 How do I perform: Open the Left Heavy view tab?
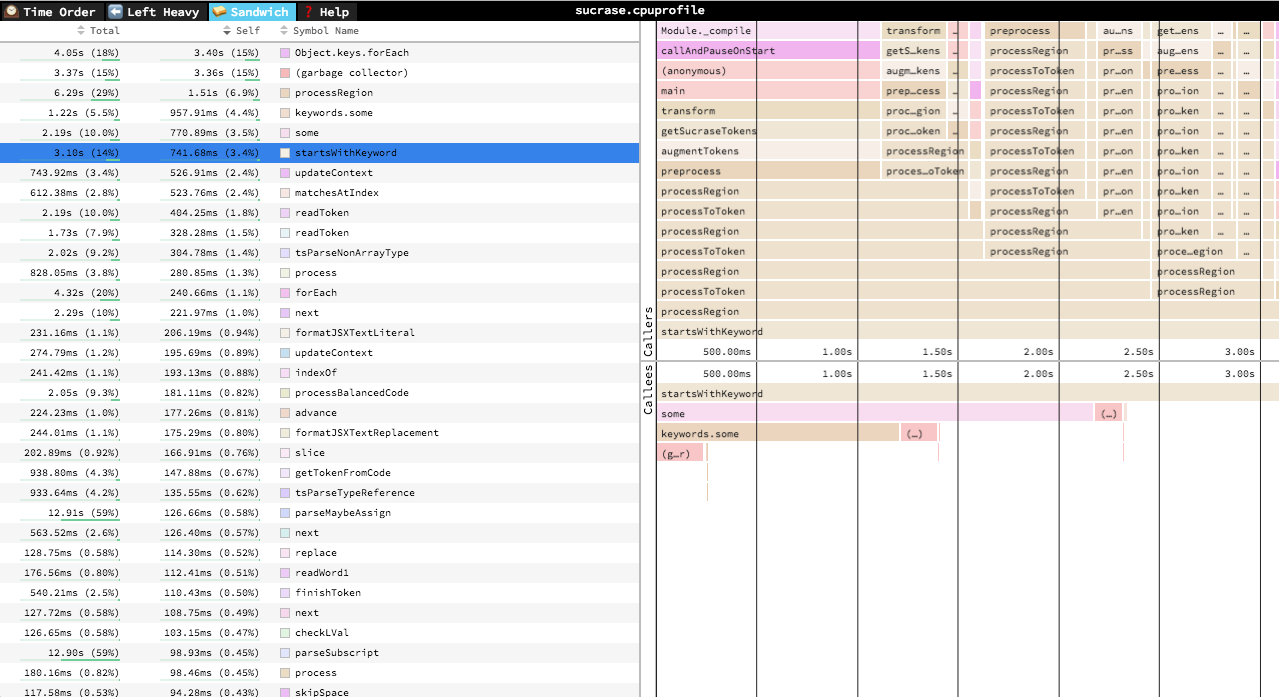click(x=154, y=12)
